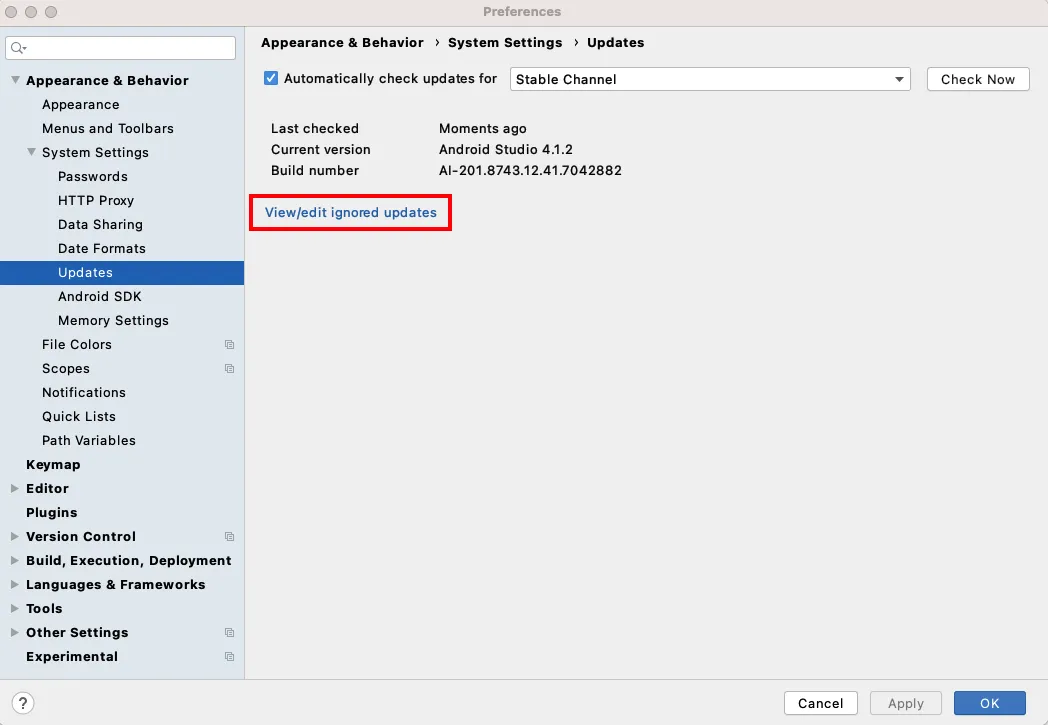The height and width of the screenshot is (725, 1048).
Task: Open View/edit ignored updates link
Action: click(x=350, y=212)
